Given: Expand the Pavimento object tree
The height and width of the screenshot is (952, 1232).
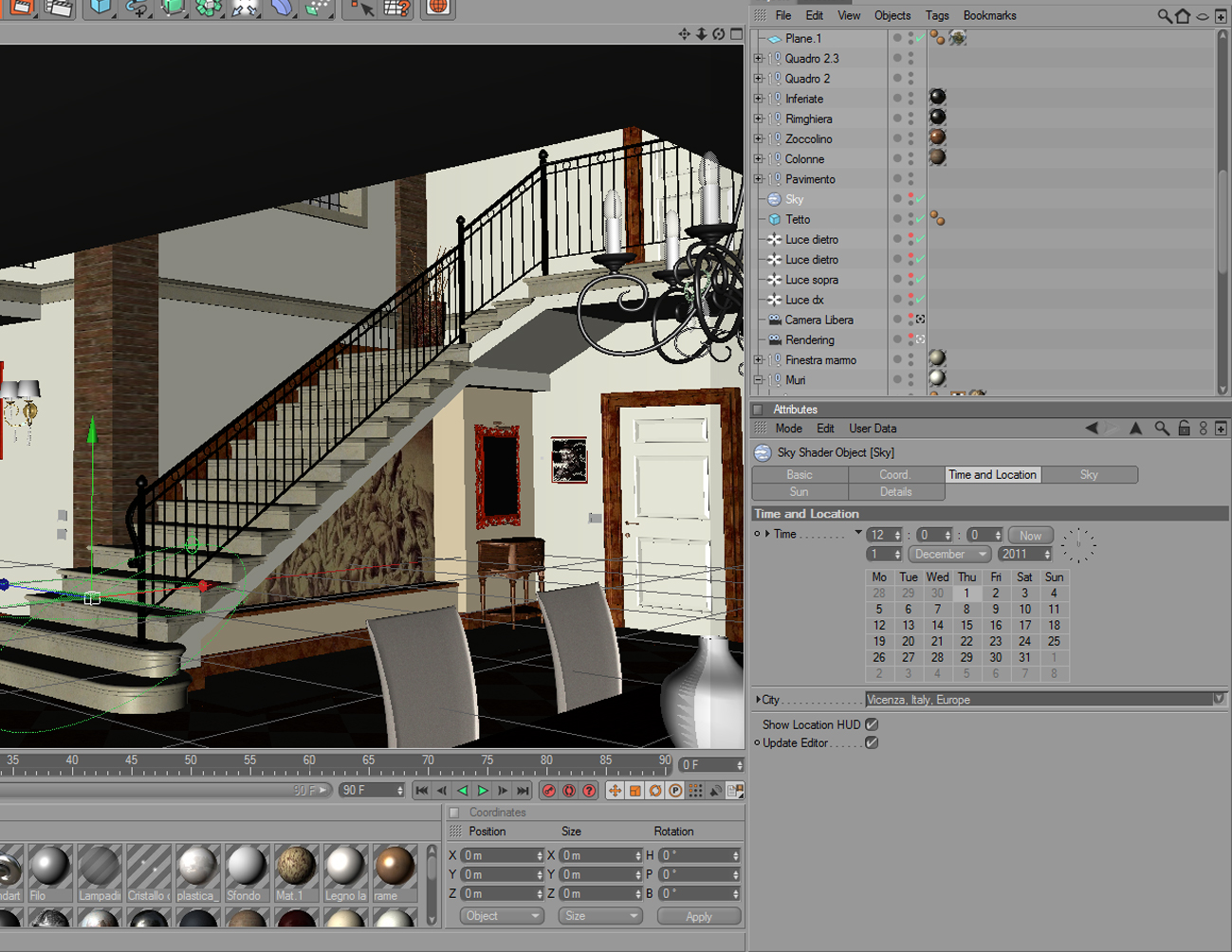Looking at the screenshot, I should coord(758,179).
